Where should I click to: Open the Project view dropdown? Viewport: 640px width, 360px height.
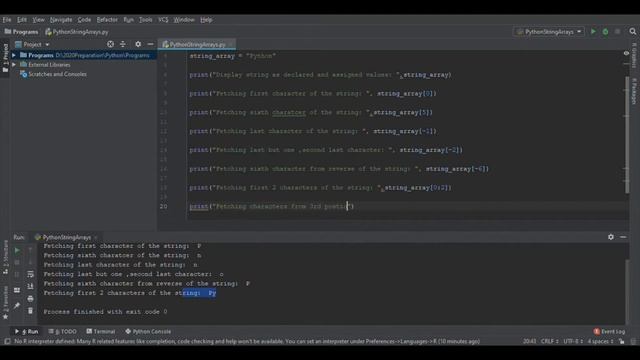(x=32, y=44)
